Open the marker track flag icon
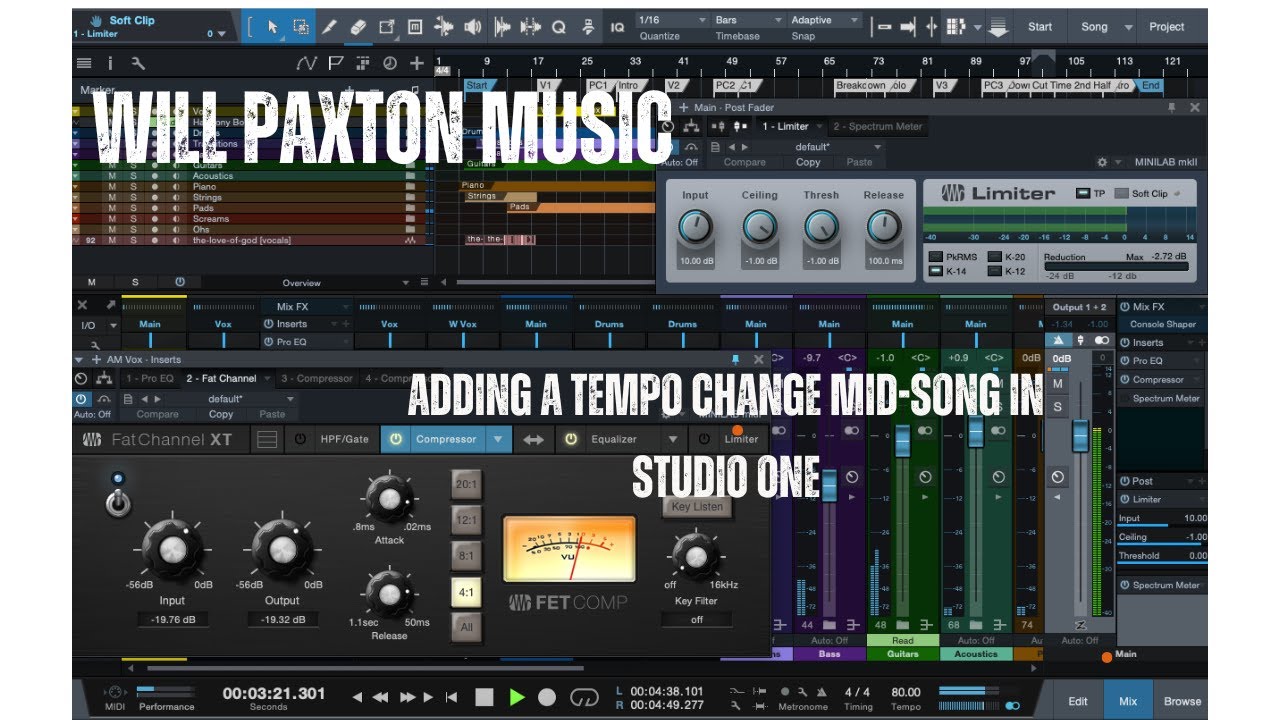This screenshot has width=1280, height=720. click(336, 63)
